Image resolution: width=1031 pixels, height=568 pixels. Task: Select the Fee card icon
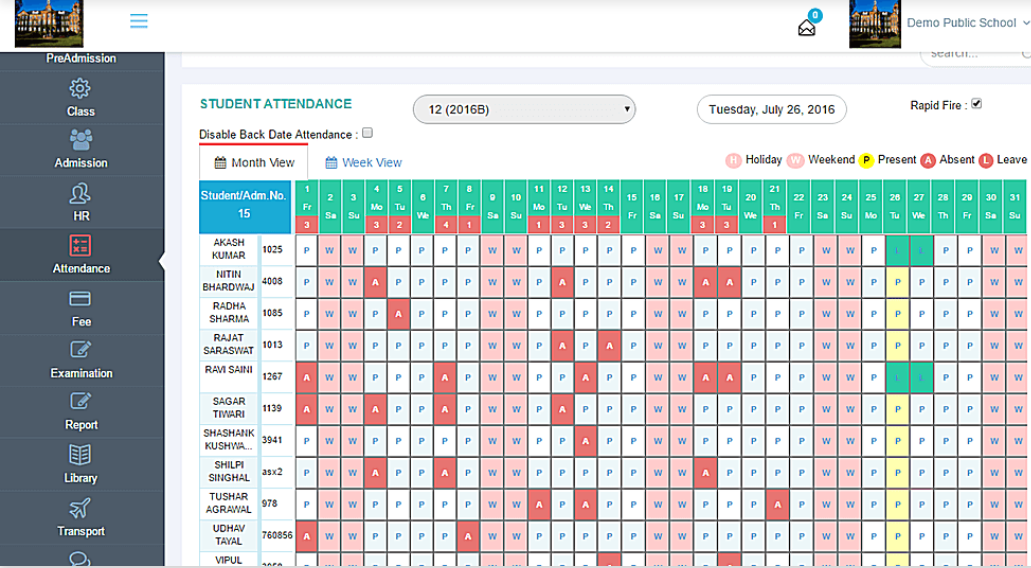coord(81,299)
